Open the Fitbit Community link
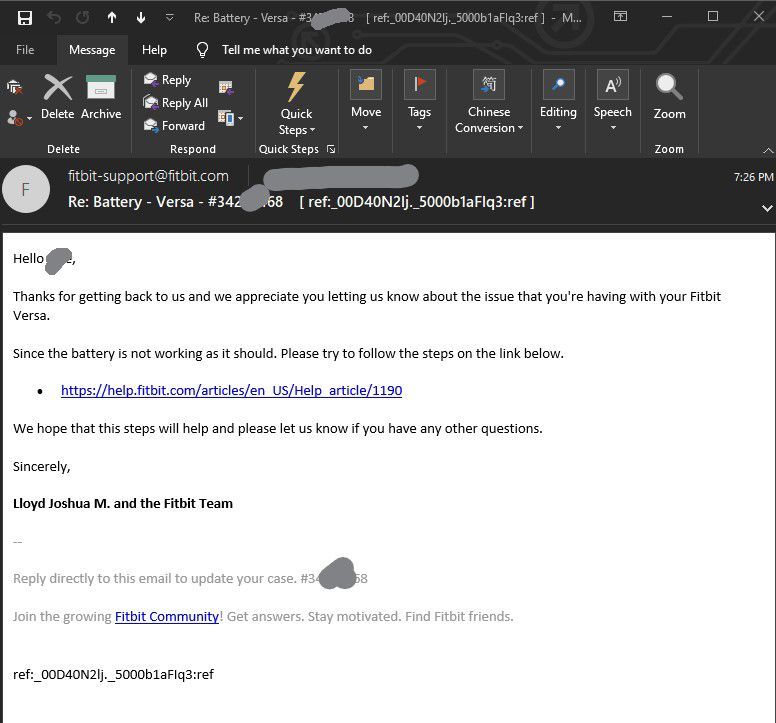Screen dimensions: 776x723 167,617
